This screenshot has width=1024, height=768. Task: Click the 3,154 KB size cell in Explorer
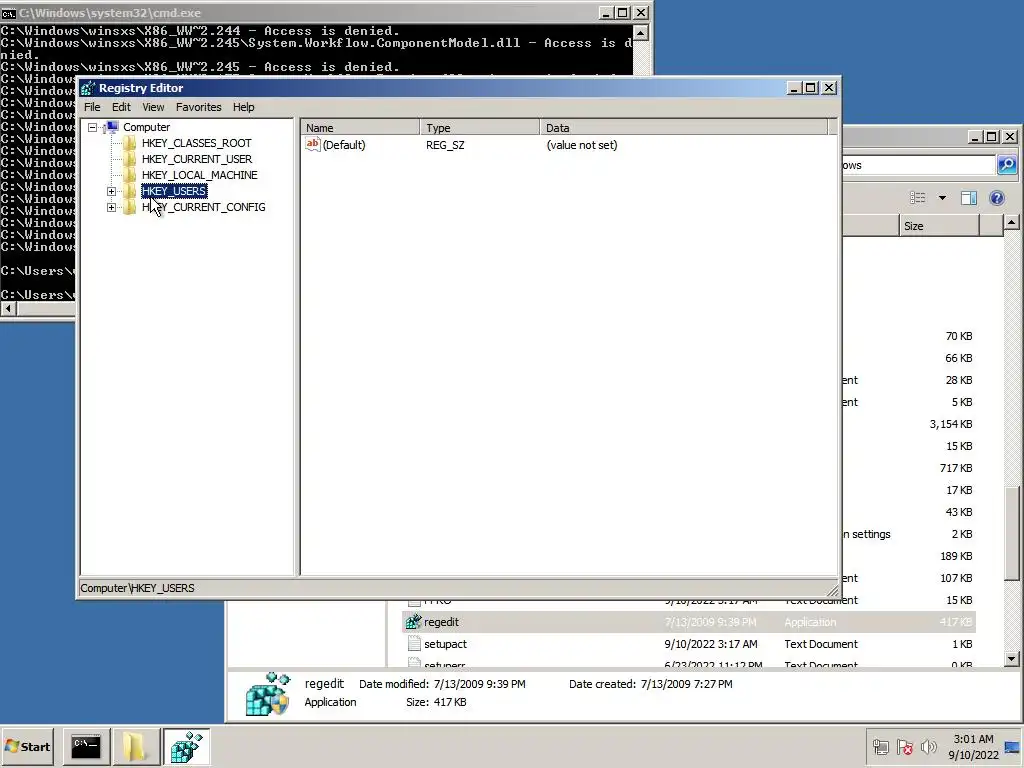(950, 424)
